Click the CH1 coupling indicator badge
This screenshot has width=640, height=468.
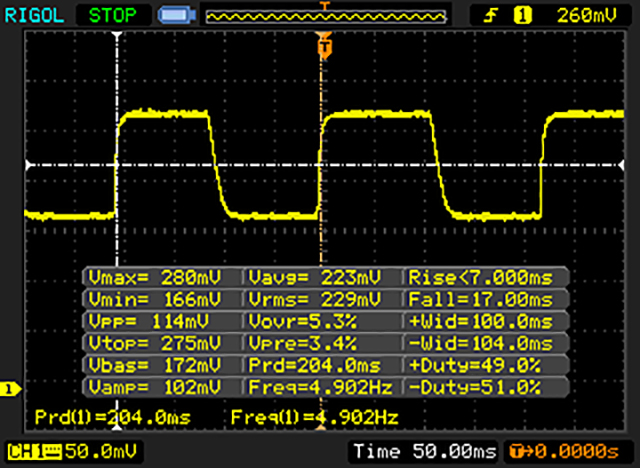34,452
